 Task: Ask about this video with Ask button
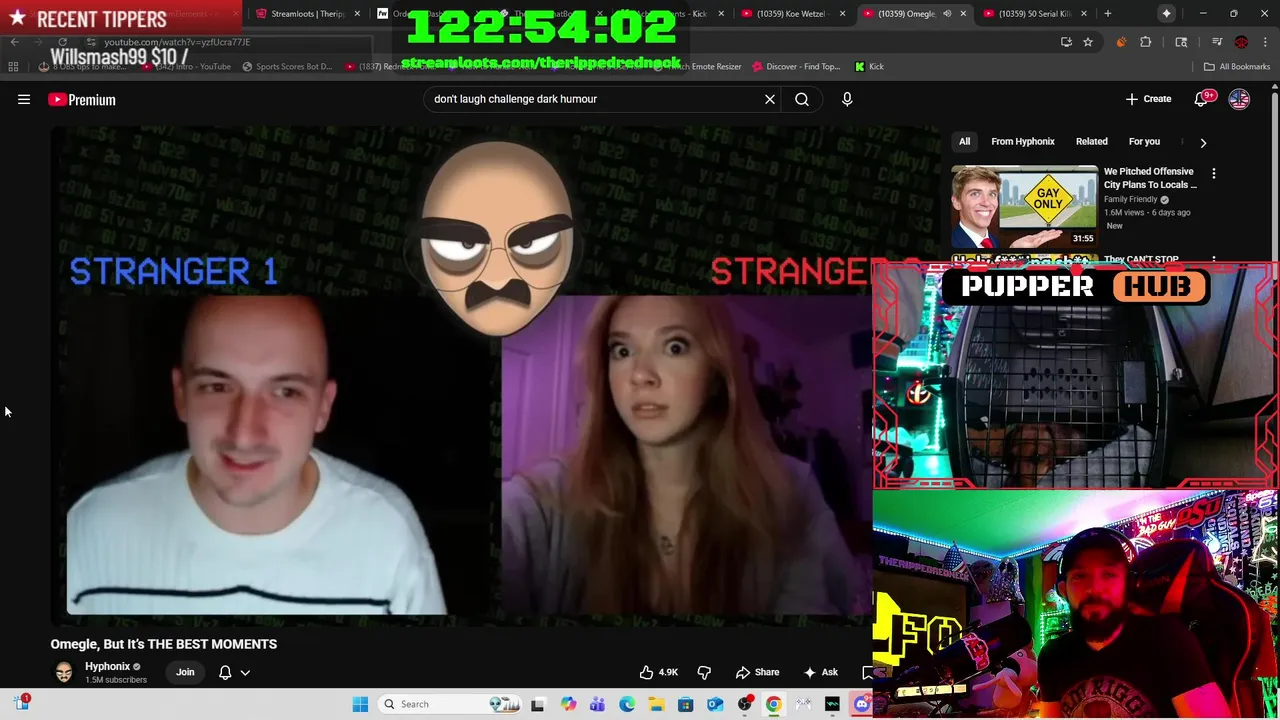click(821, 672)
